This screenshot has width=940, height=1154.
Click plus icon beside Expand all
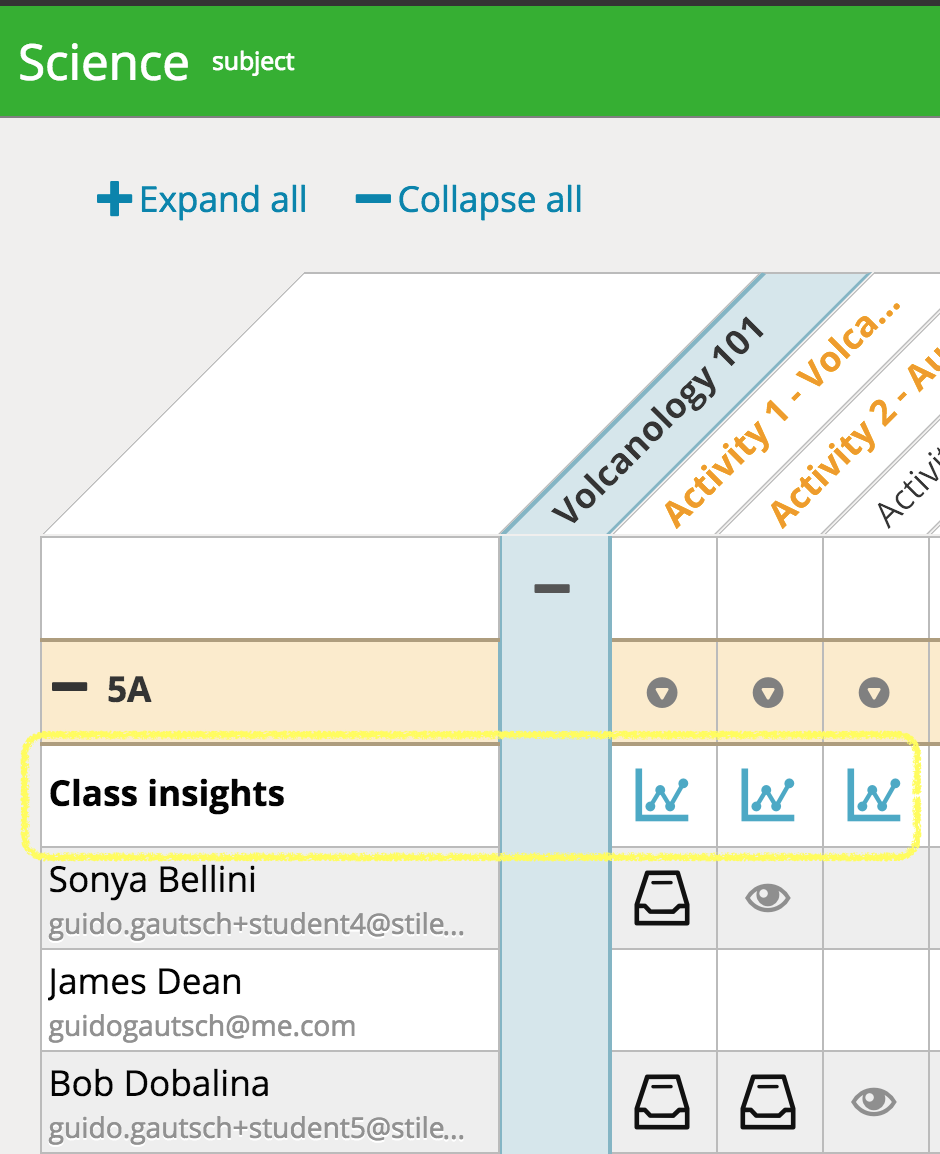(114, 199)
